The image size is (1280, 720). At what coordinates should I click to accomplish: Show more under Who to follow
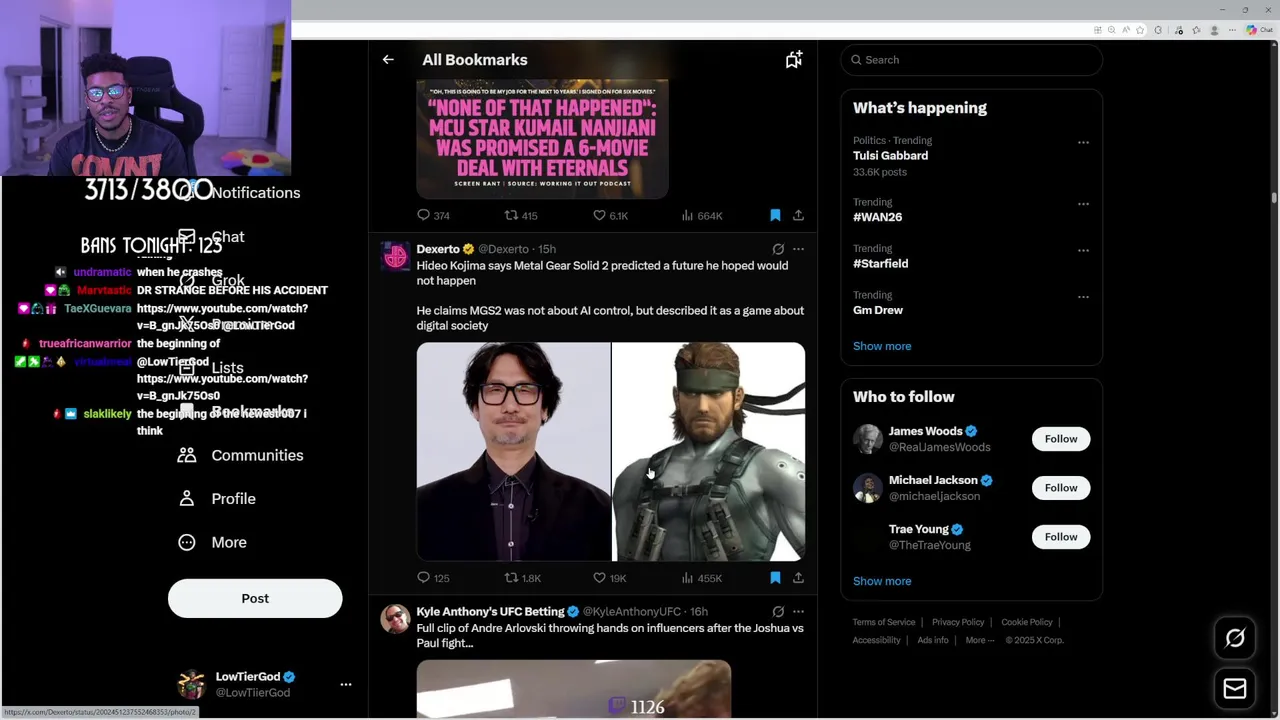point(882,581)
